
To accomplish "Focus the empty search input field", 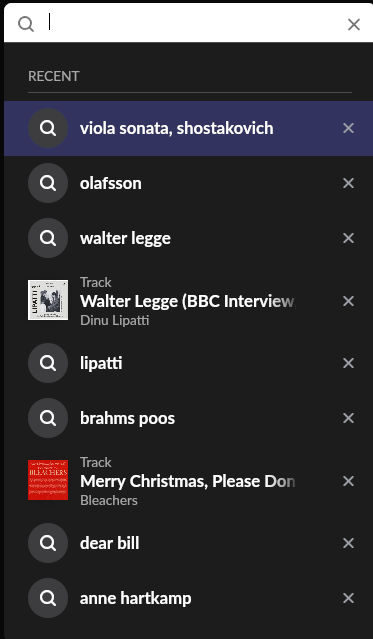I will (194, 23).
